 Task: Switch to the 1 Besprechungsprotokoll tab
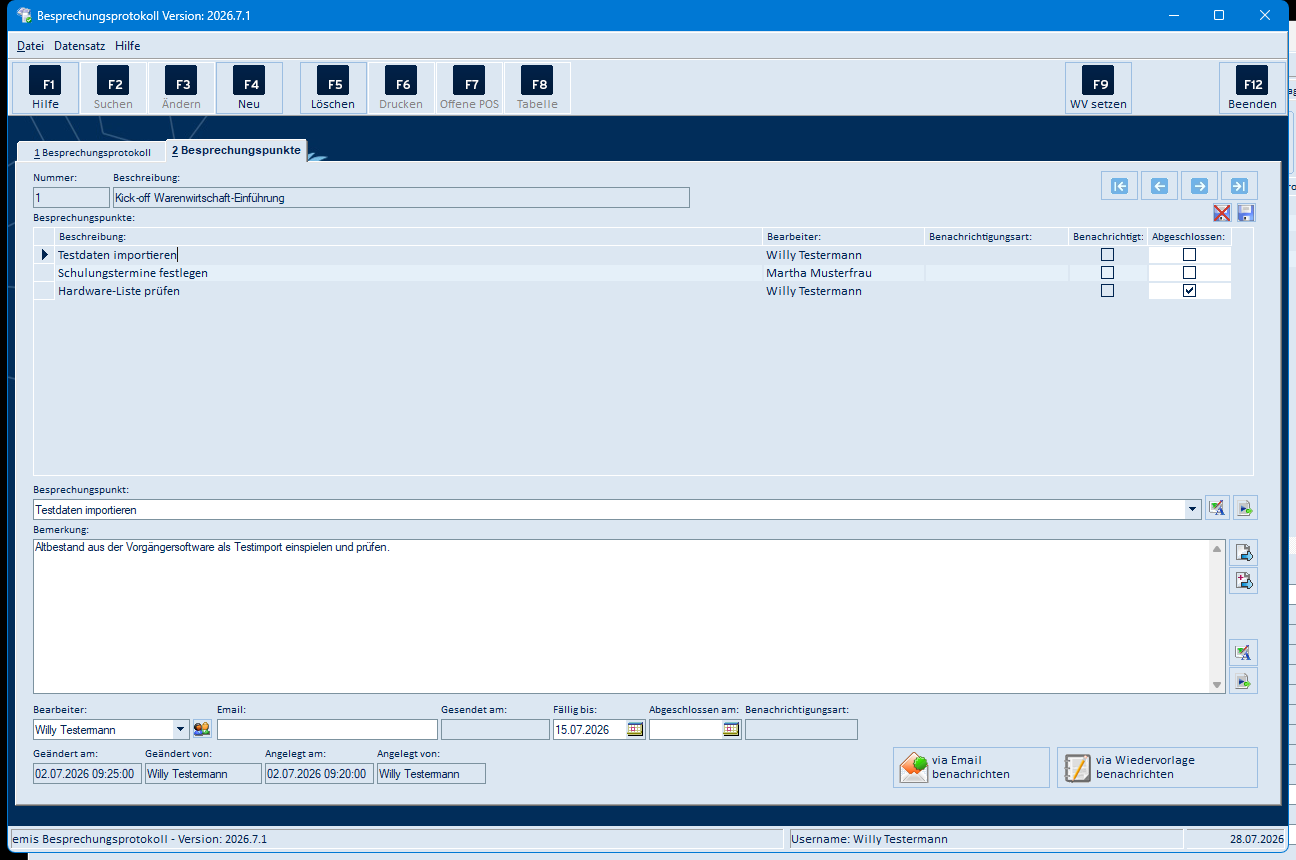tap(92, 153)
